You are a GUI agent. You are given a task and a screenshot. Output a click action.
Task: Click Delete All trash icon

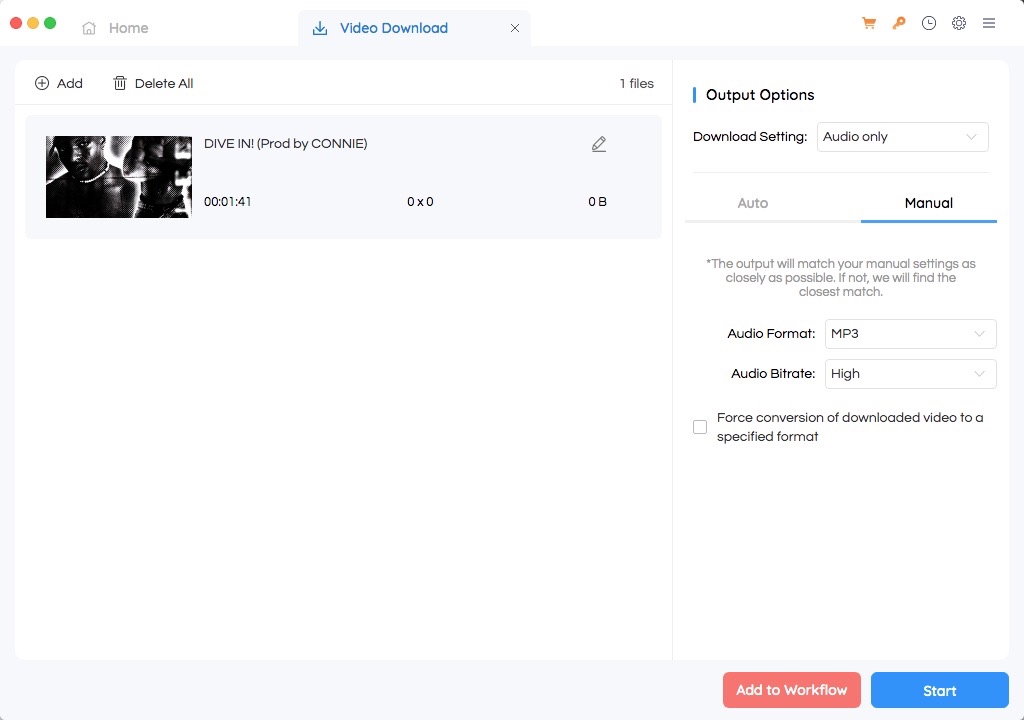tap(152, 83)
